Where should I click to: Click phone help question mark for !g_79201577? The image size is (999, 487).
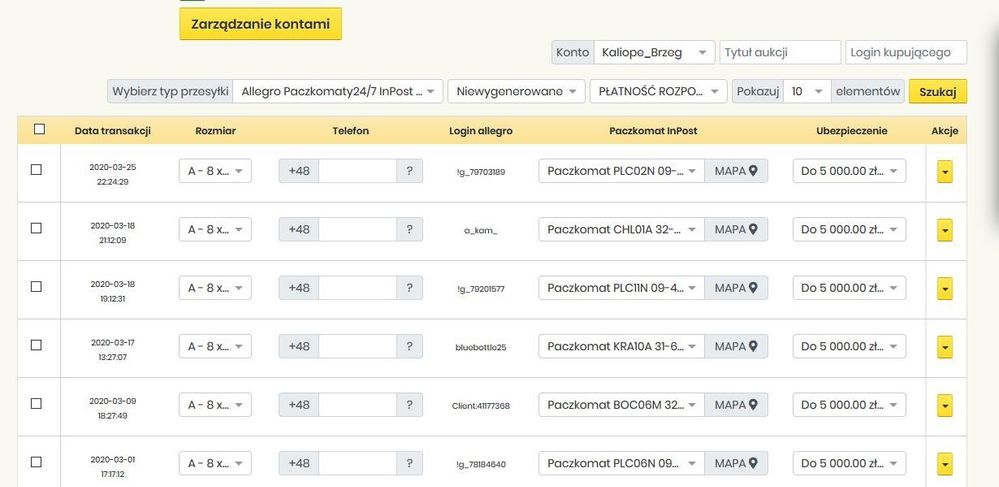(410, 288)
